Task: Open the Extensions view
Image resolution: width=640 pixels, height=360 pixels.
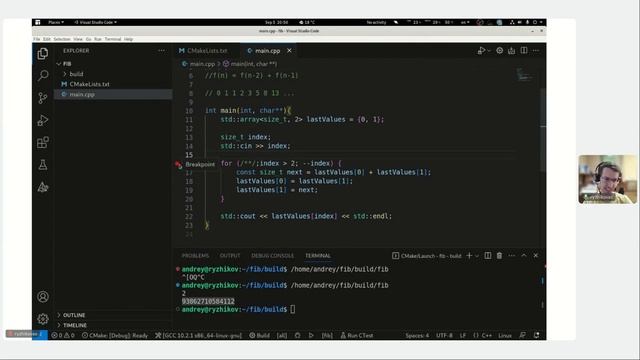Action: [x=43, y=142]
